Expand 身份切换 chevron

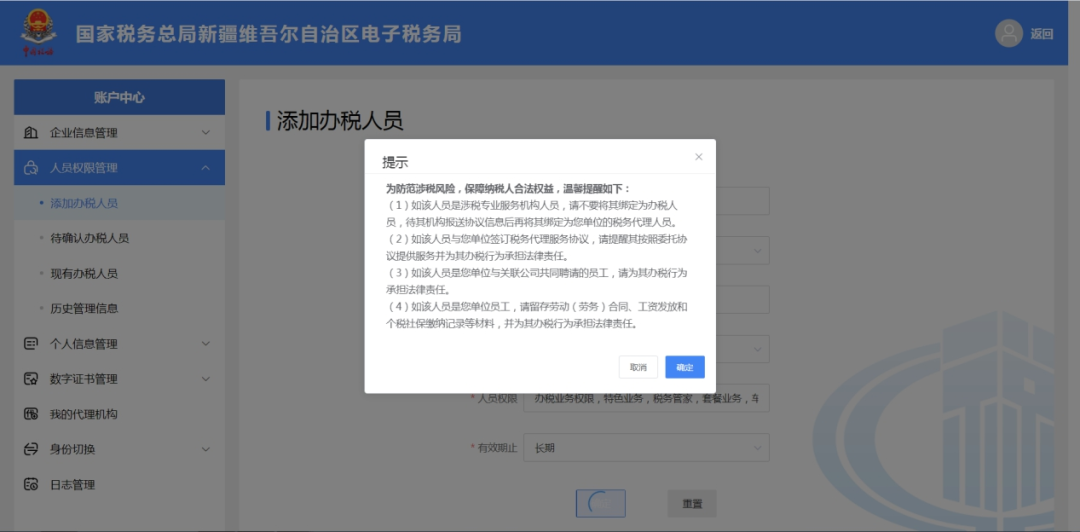coord(205,449)
